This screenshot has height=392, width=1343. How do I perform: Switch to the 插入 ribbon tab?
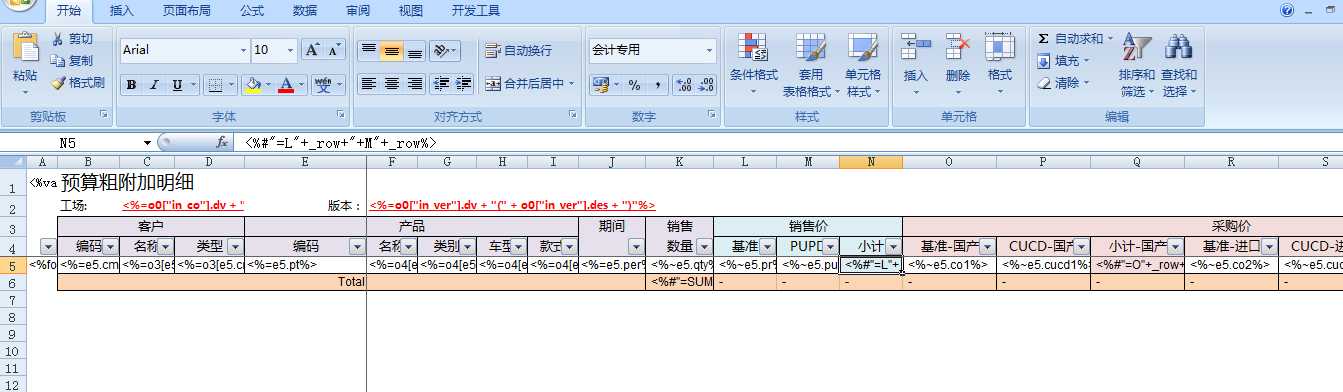122,11
